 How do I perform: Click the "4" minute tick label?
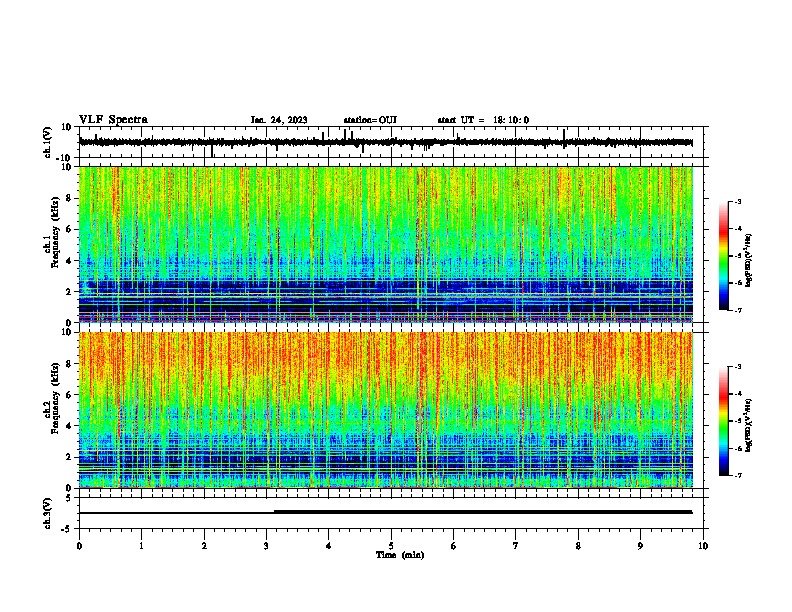pos(329,546)
